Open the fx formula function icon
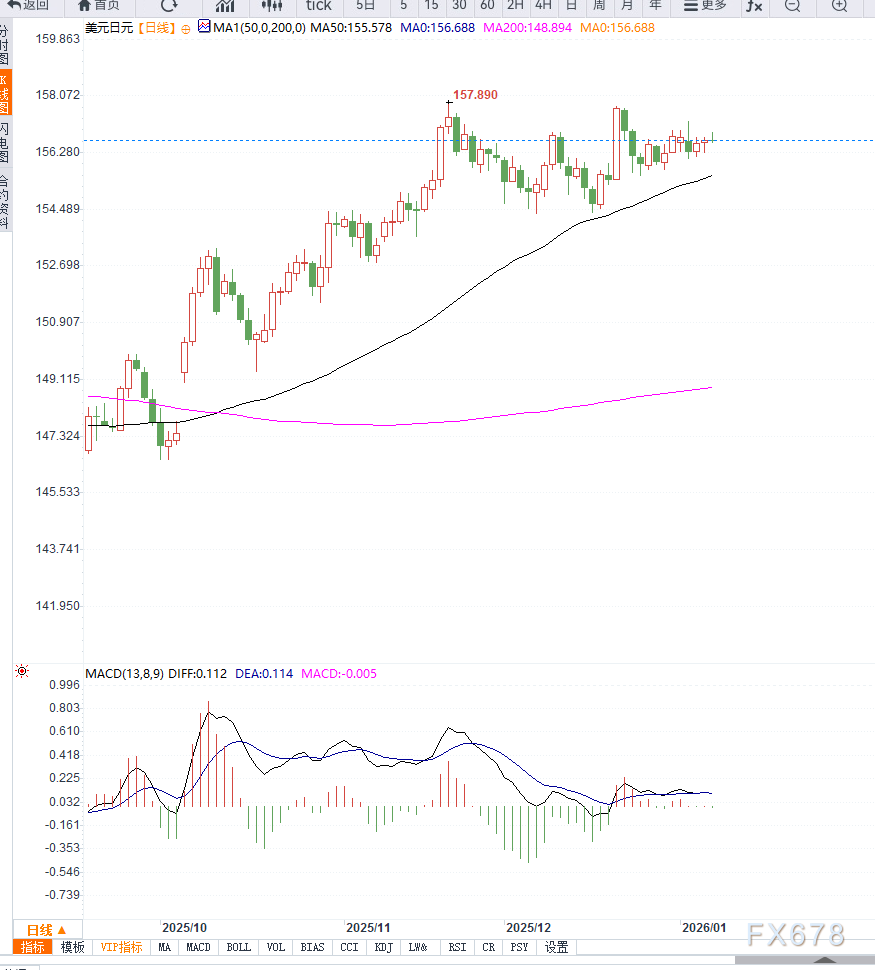Image resolution: width=875 pixels, height=970 pixels. point(753,5)
